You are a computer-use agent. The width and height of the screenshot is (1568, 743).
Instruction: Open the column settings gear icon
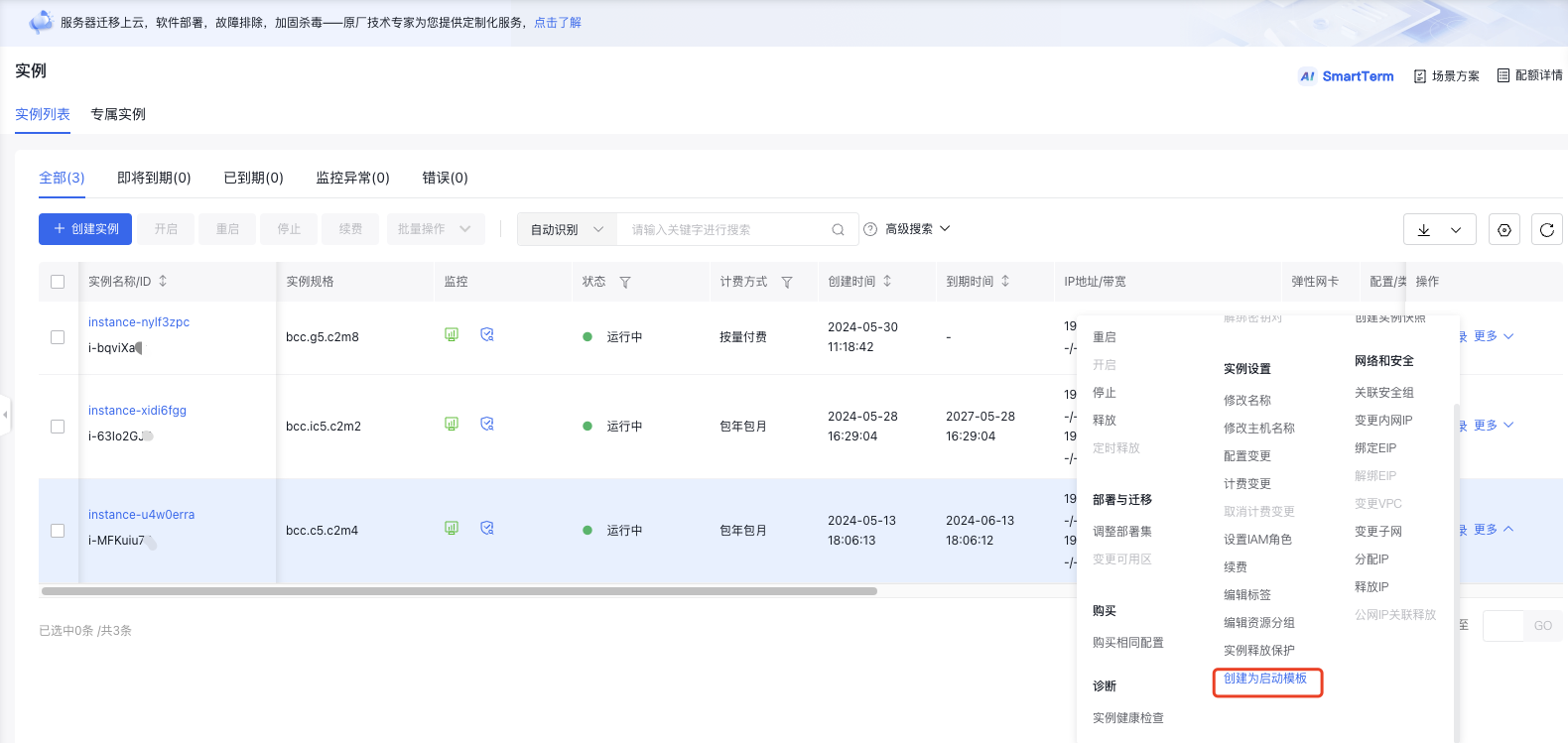click(x=1504, y=229)
